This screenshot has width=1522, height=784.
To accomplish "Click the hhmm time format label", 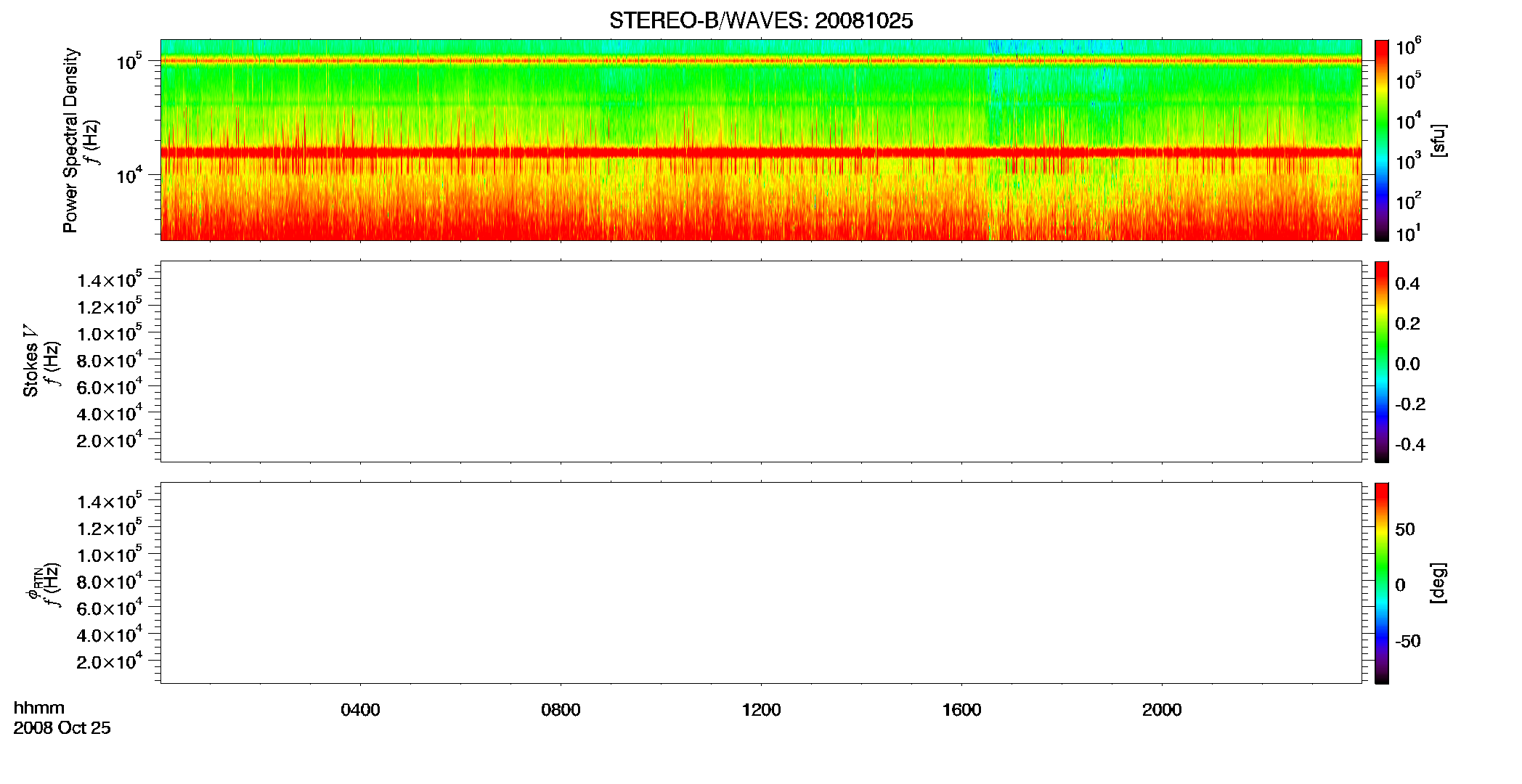I will pos(39,709).
